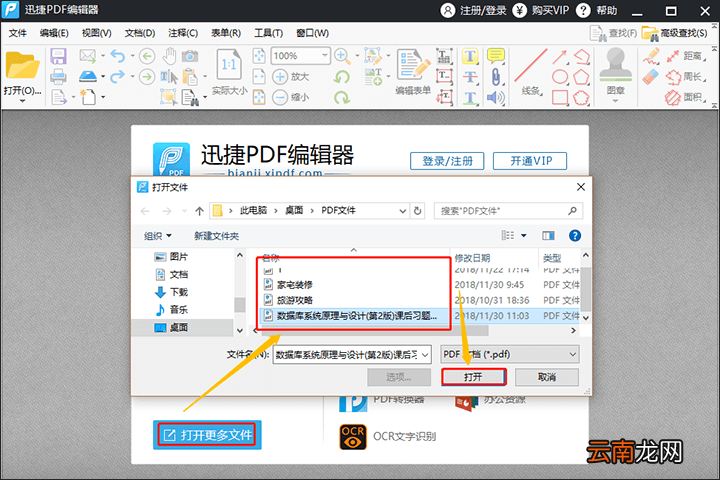720x480 pixels.
Task: Click the Undo arrow icon
Action: [118, 56]
